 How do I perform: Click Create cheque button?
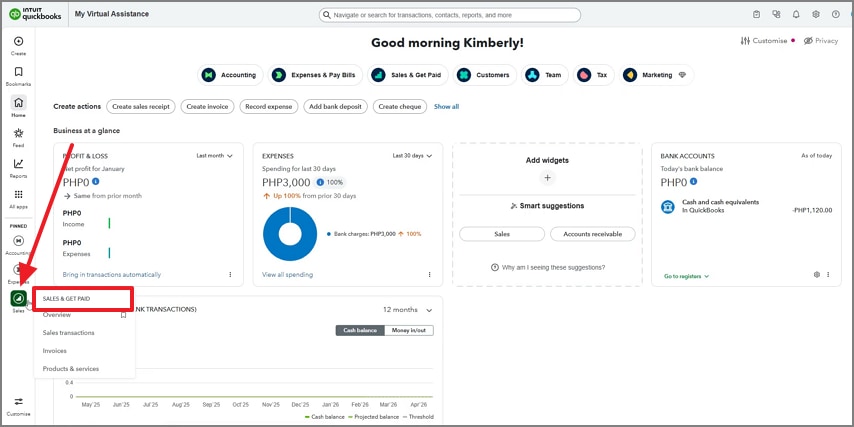pos(399,107)
